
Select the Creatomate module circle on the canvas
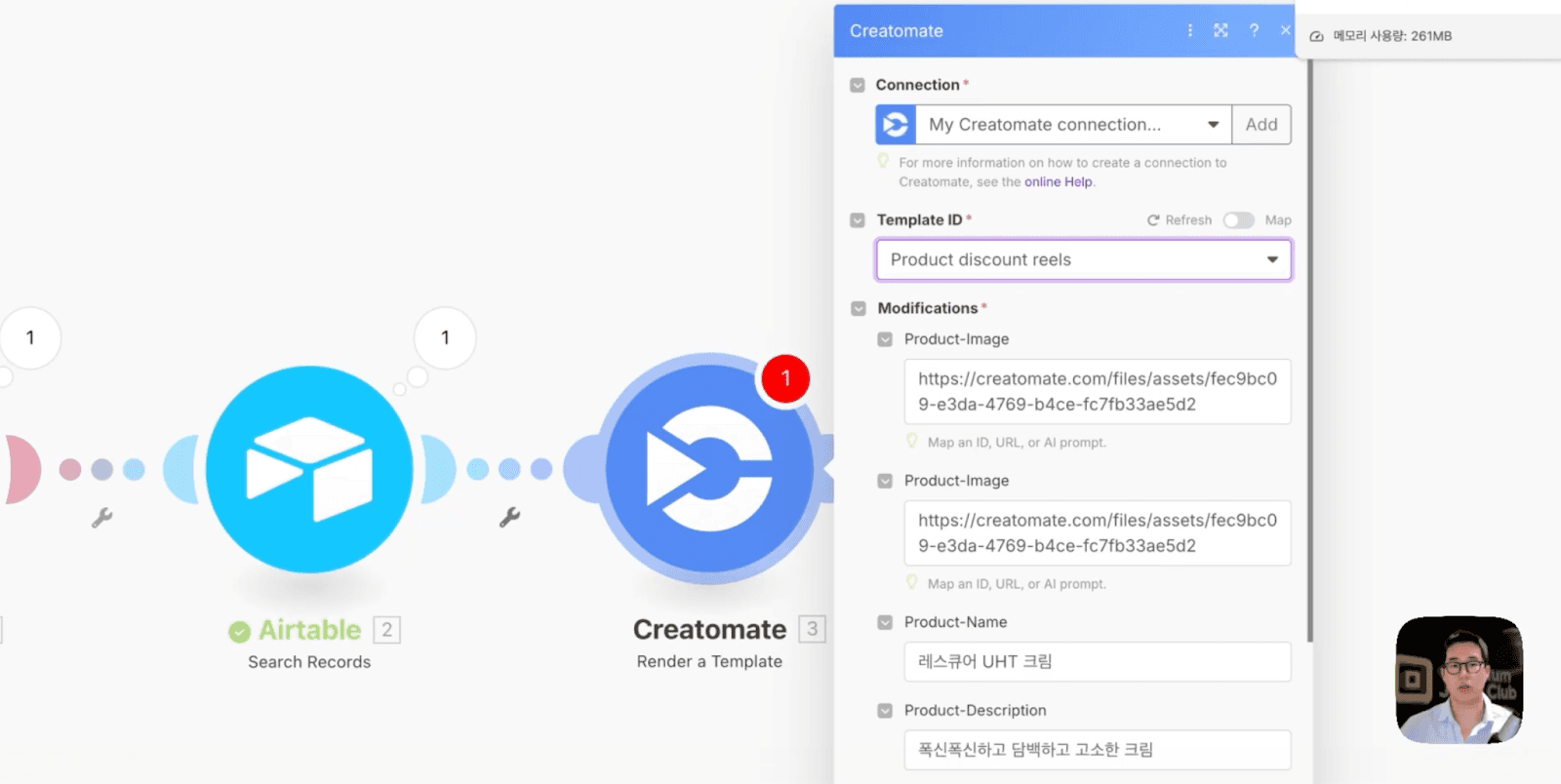[709, 469]
